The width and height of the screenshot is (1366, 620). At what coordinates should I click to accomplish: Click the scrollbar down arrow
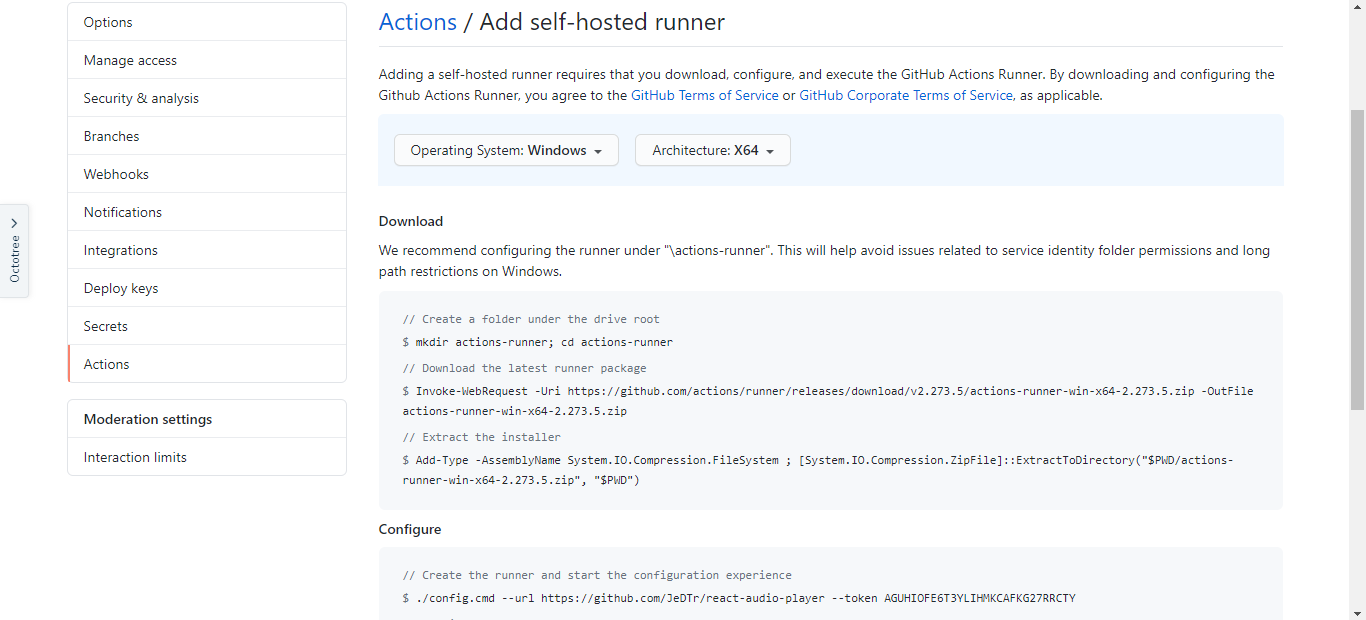1357,612
